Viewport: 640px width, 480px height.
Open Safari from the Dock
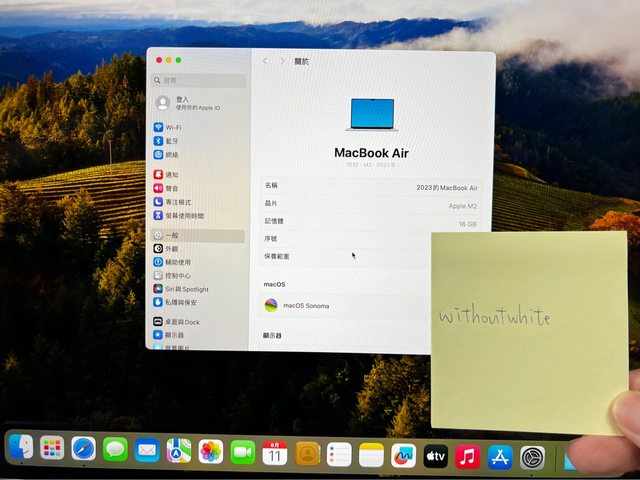click(84, 449)
